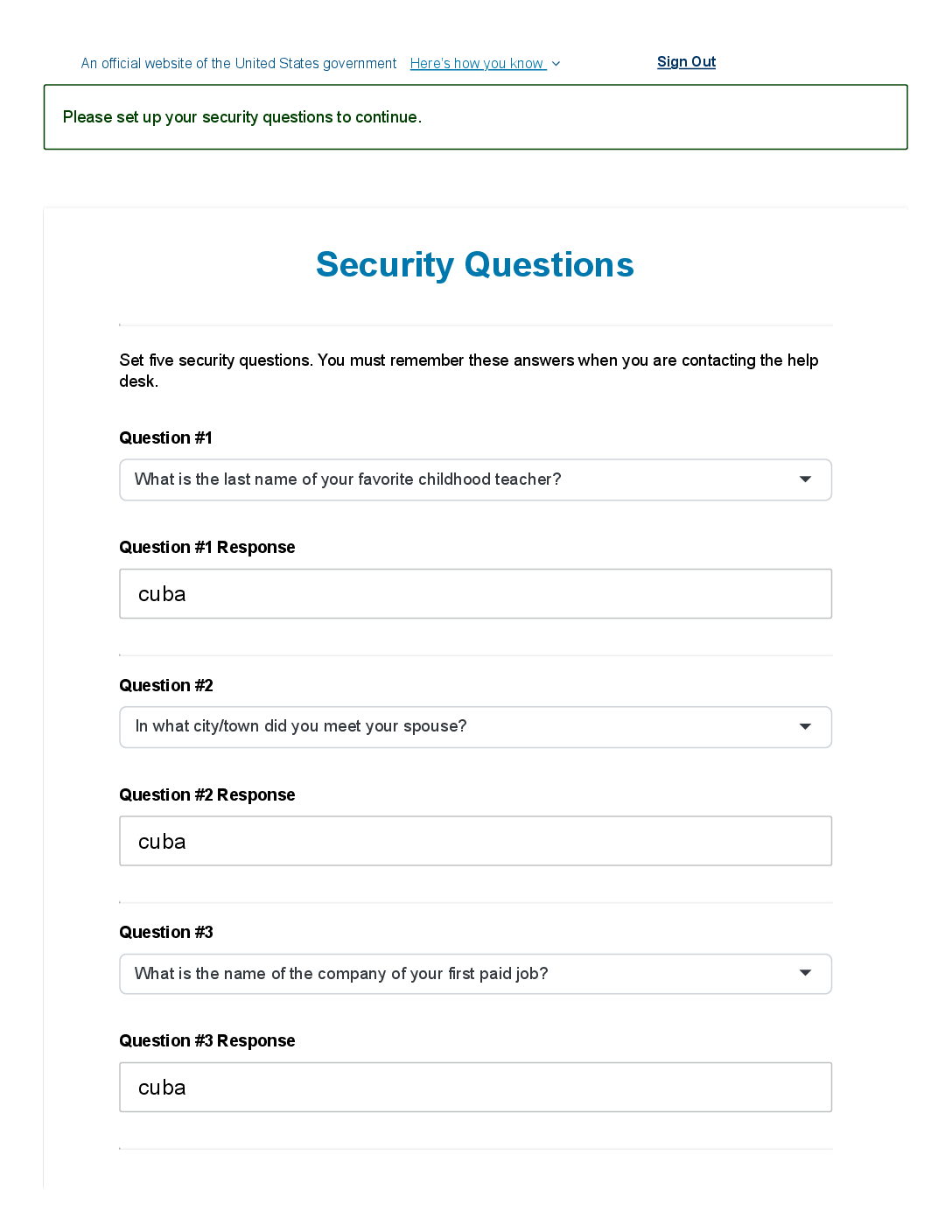Focus the Question #1 Response text field
This screenshot has height=1232, width=952.
tap(475, 594)
